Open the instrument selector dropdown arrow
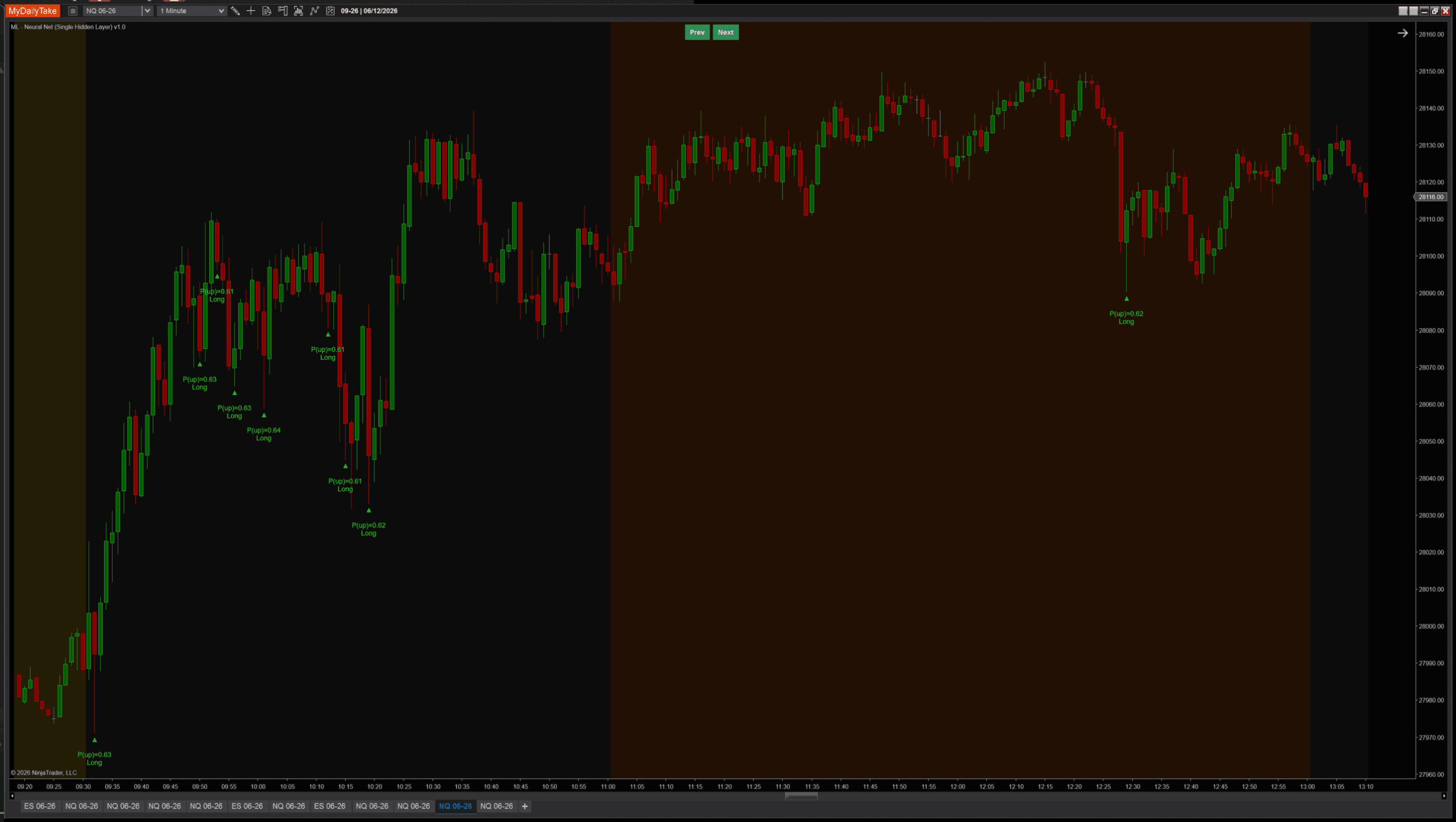1456x822 pixels. 147,11
